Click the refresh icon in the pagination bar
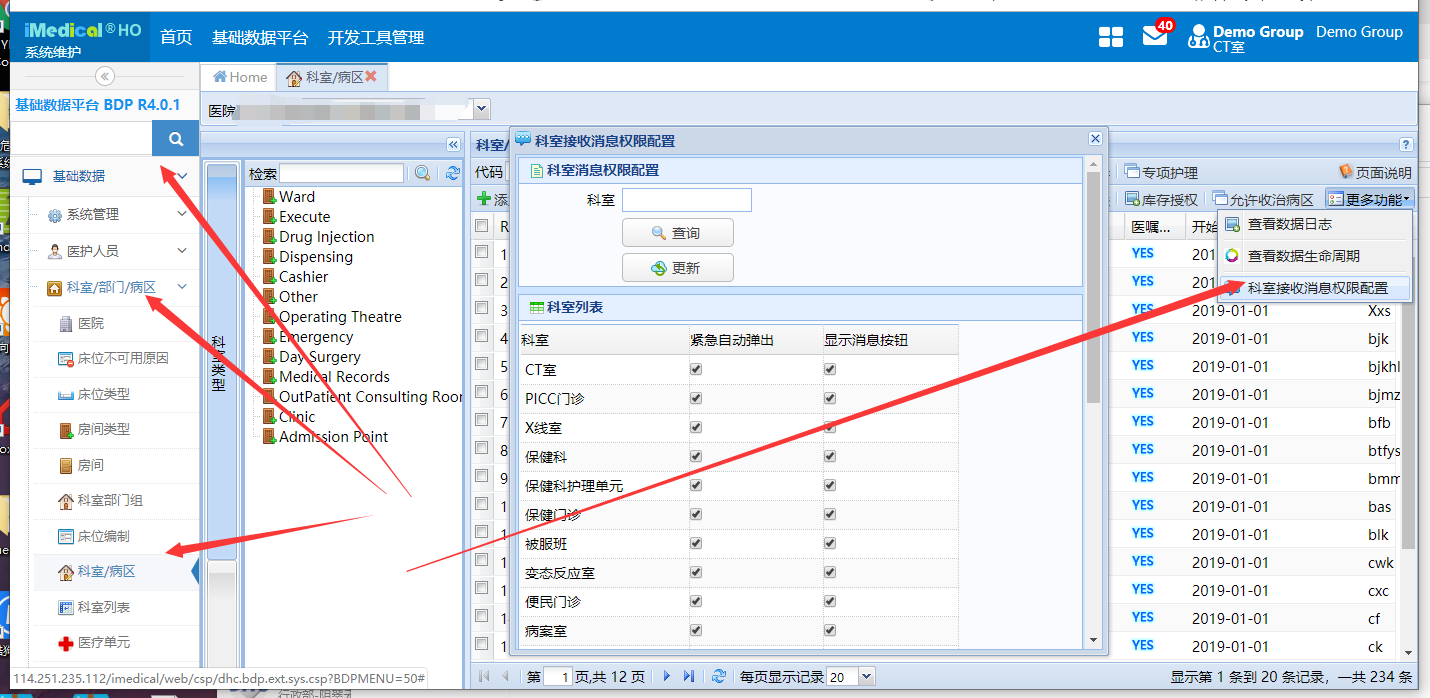Image resolution: width=1430 pixels, height=698 pixels. tap(719, 676)
